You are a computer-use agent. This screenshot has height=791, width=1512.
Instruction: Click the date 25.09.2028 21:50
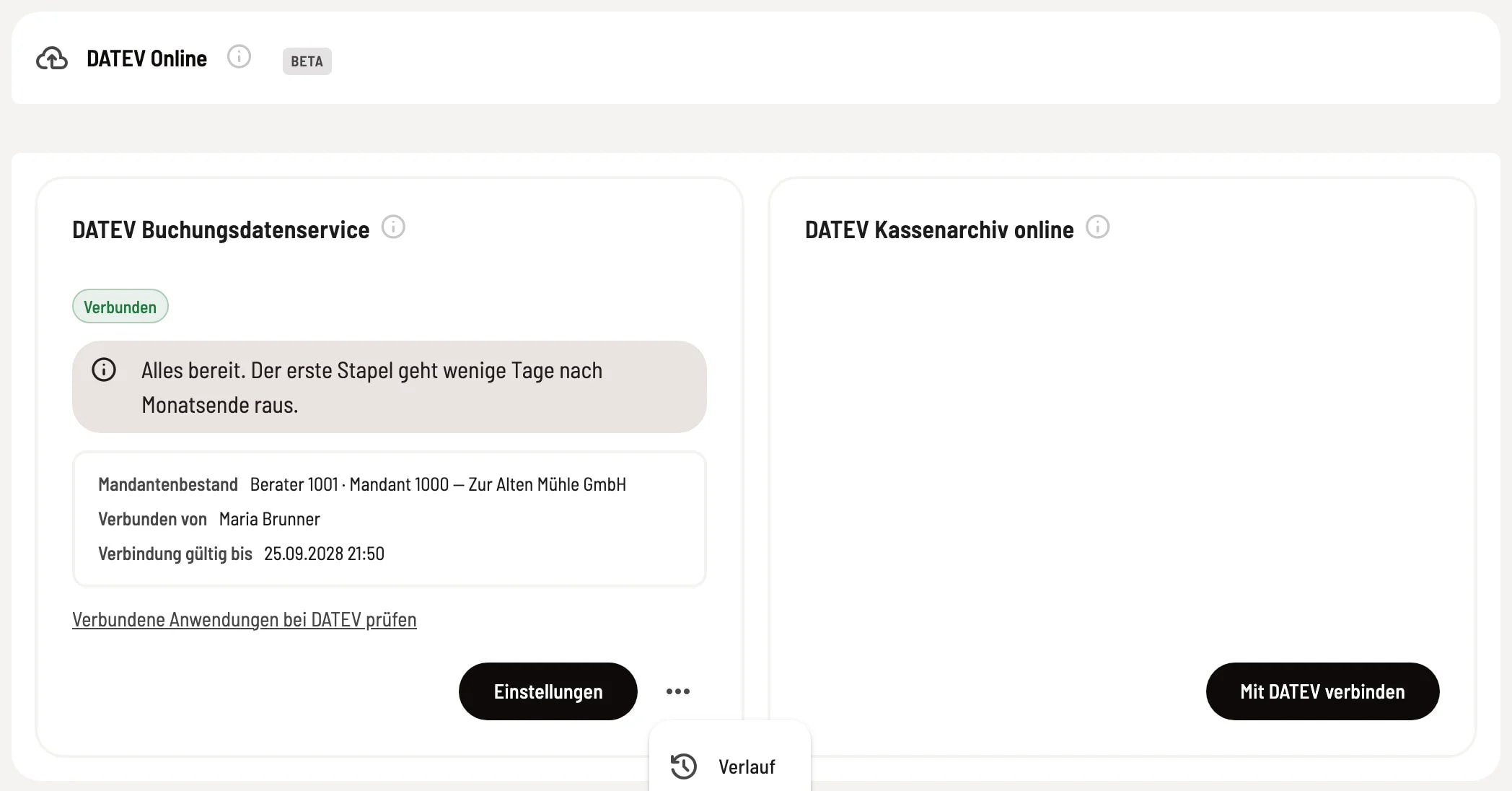click(x=325, y=554)
